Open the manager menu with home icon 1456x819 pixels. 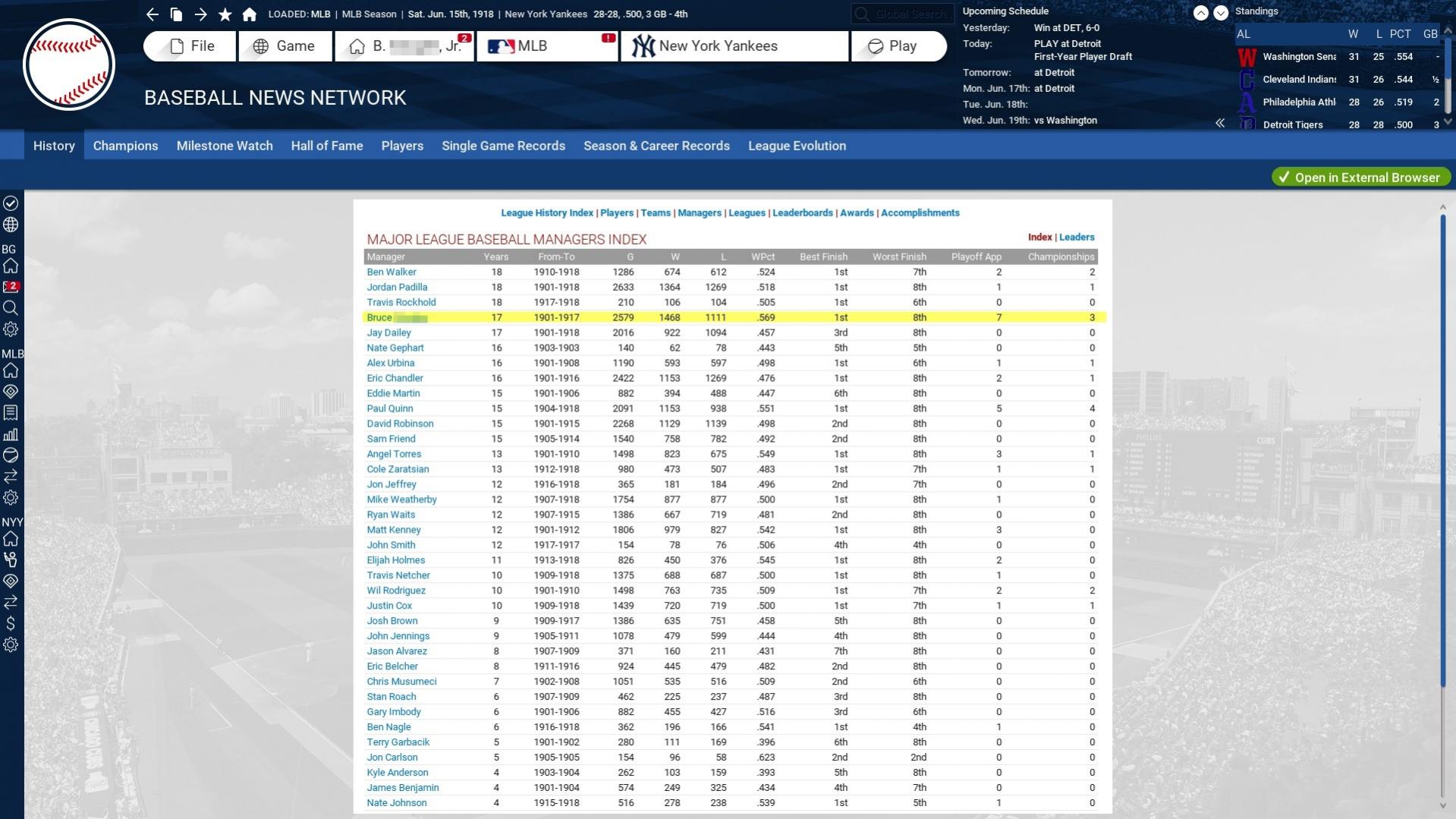(404, 46)
